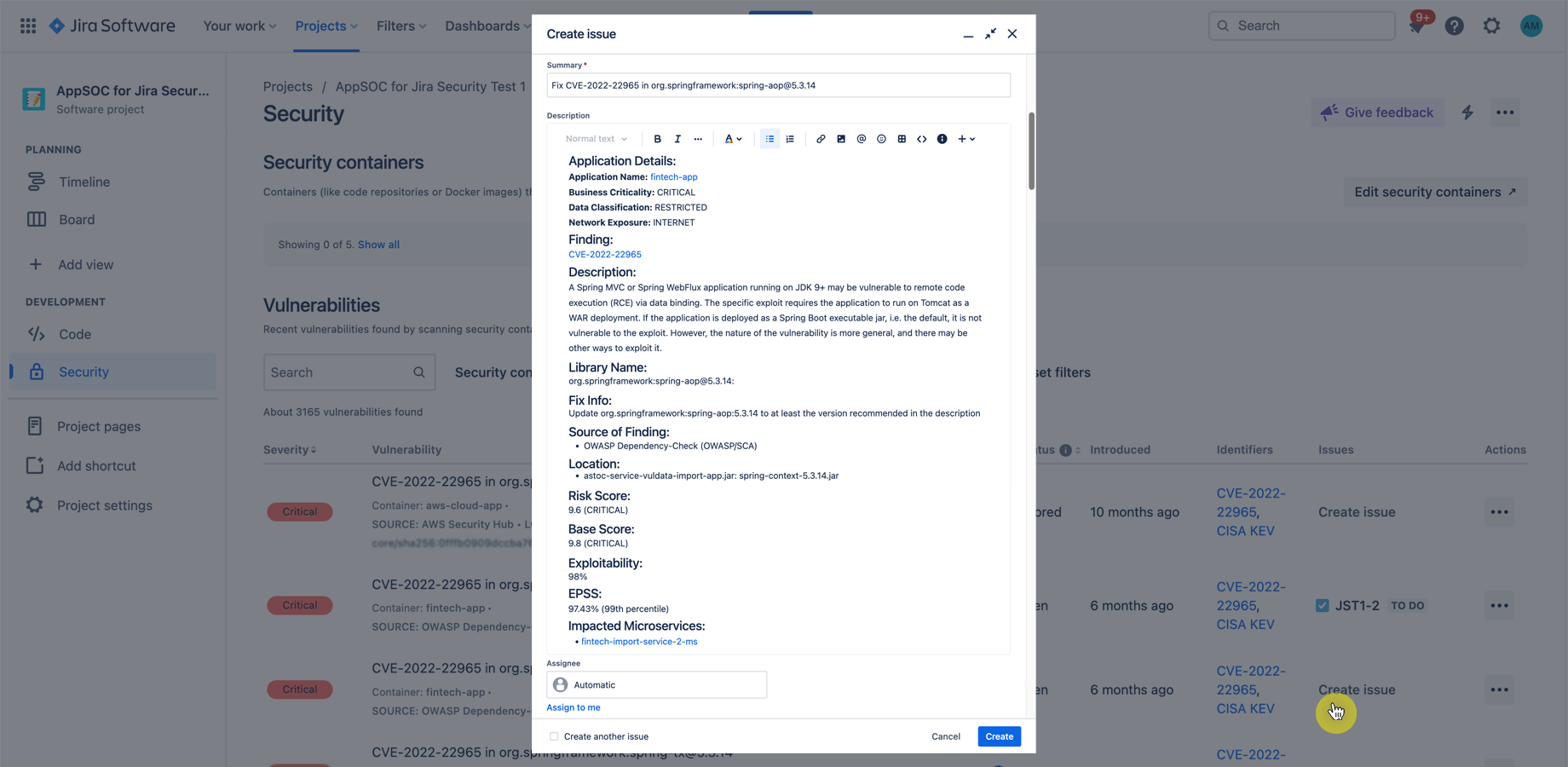Click the Create button in dialog
Screen dimensions: 1568x767
pos(1000,736)
